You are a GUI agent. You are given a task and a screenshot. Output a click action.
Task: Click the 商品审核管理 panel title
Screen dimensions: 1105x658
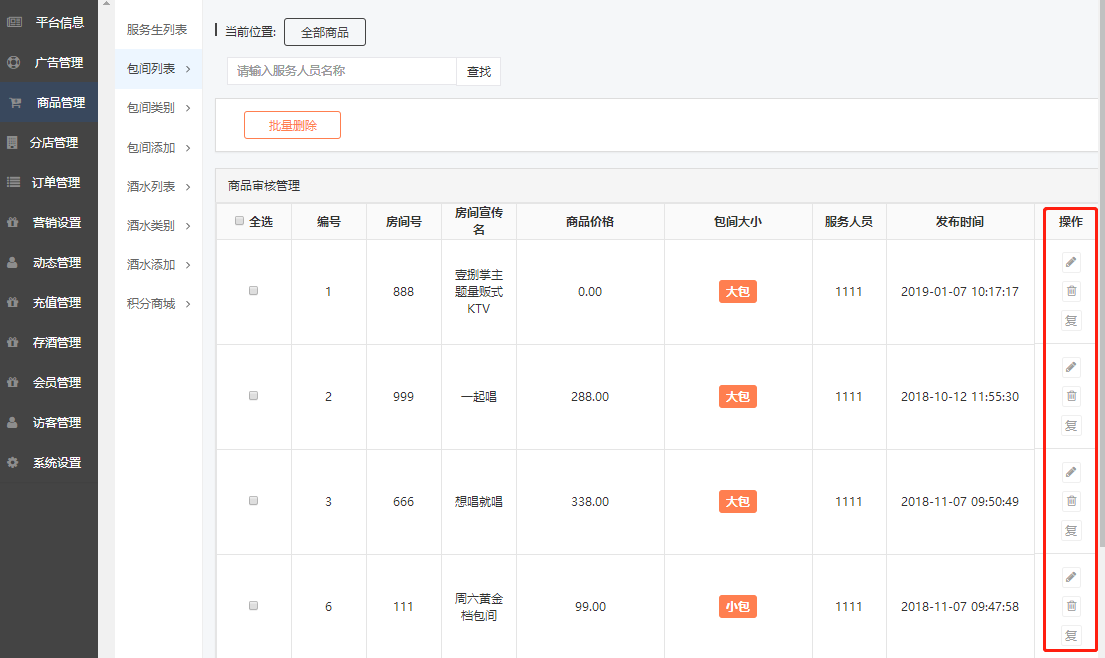pyautogui.click(x=264, y=186)
